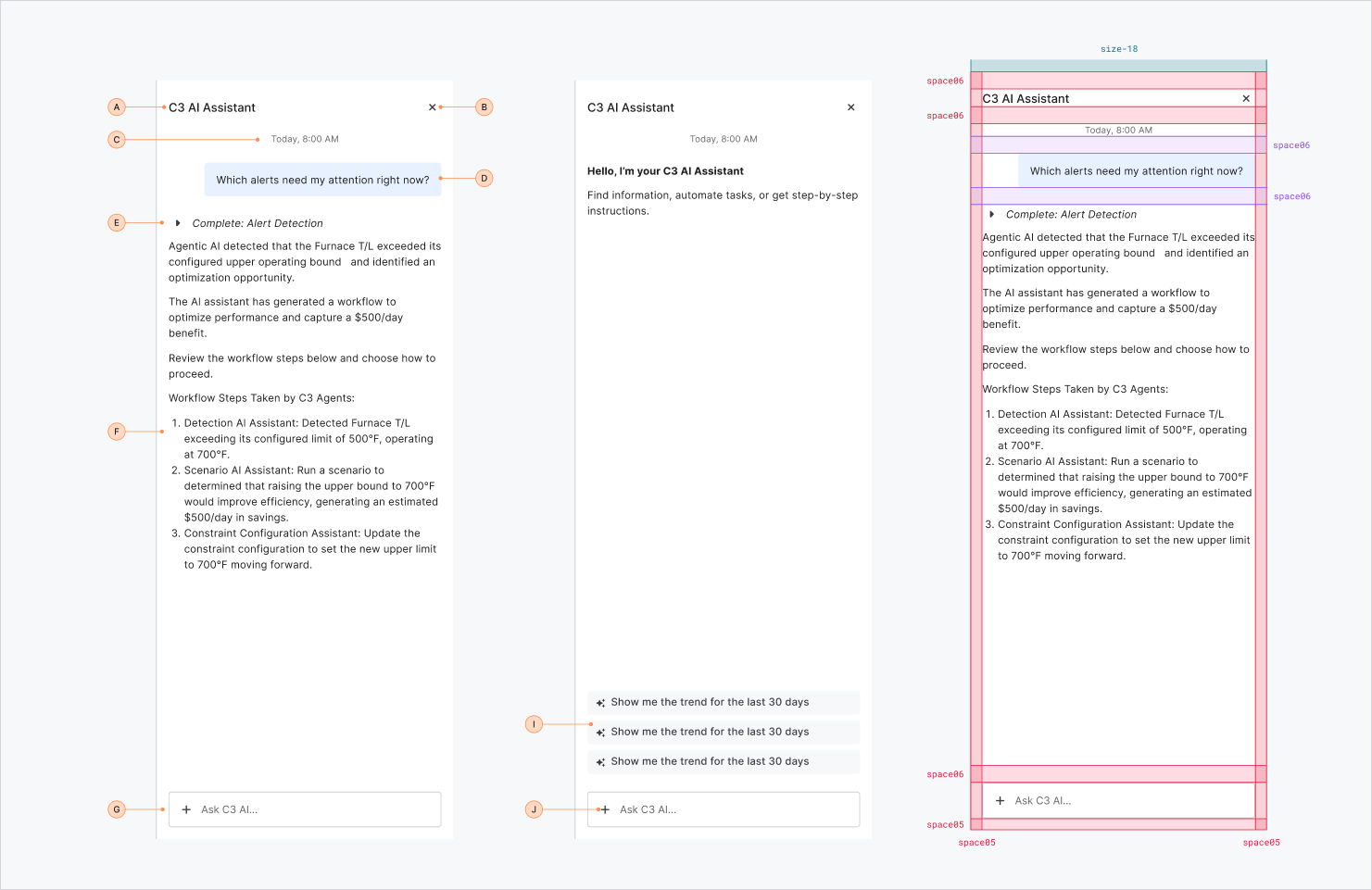Click the plus icon in the left Ask C3 AI field
The height and width of the screenshot is (890, 1372).
tap(187, 809)
